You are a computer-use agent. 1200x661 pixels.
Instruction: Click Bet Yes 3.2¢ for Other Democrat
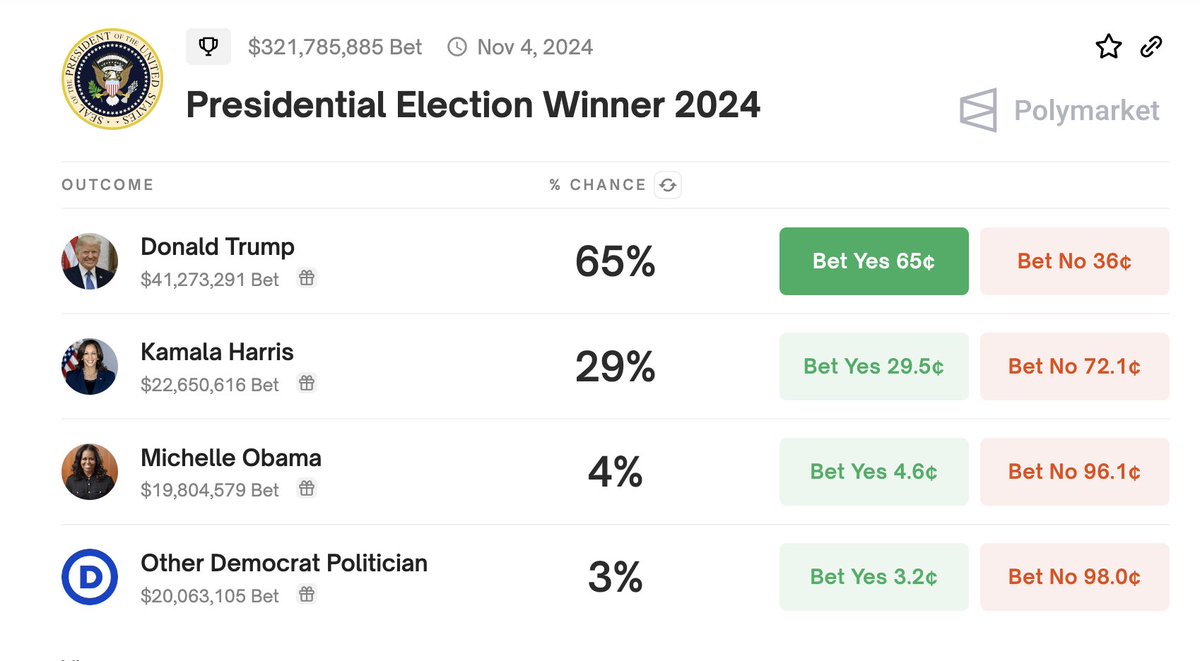[x=873, y=577]
